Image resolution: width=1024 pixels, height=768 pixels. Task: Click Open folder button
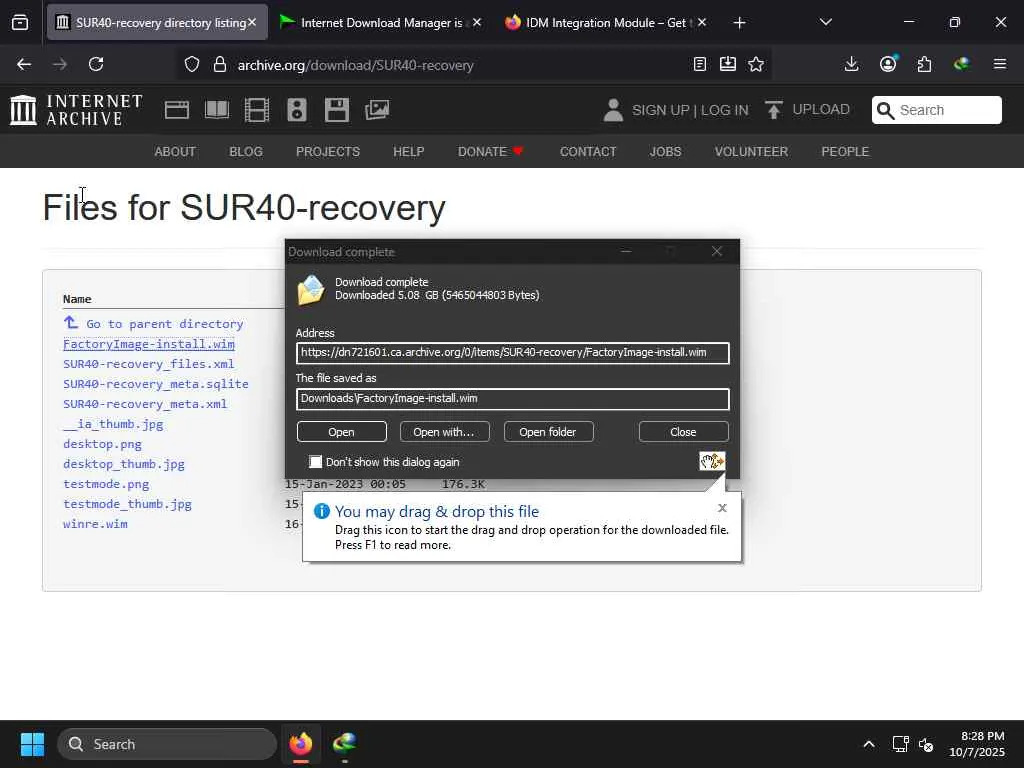(548, 432)
